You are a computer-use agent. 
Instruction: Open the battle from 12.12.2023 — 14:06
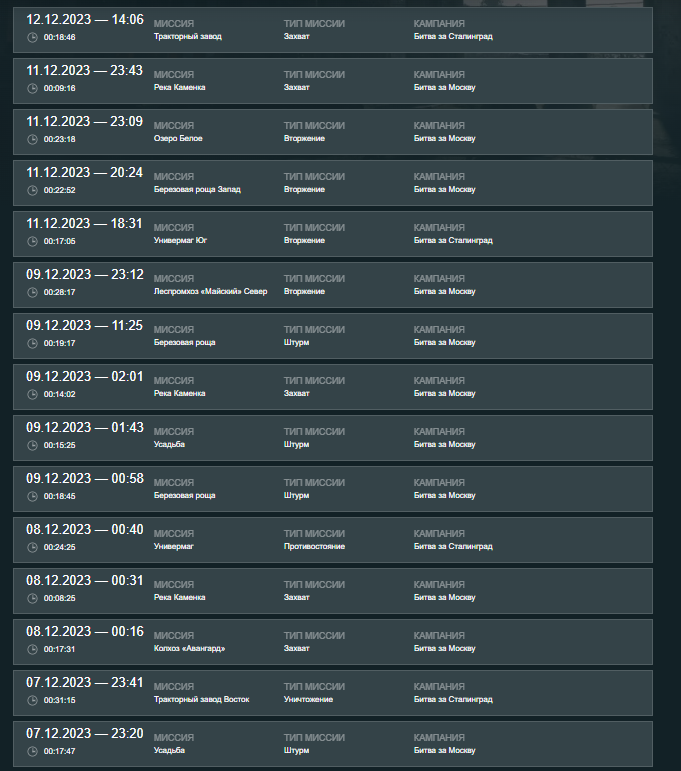[x=333, y=30]
